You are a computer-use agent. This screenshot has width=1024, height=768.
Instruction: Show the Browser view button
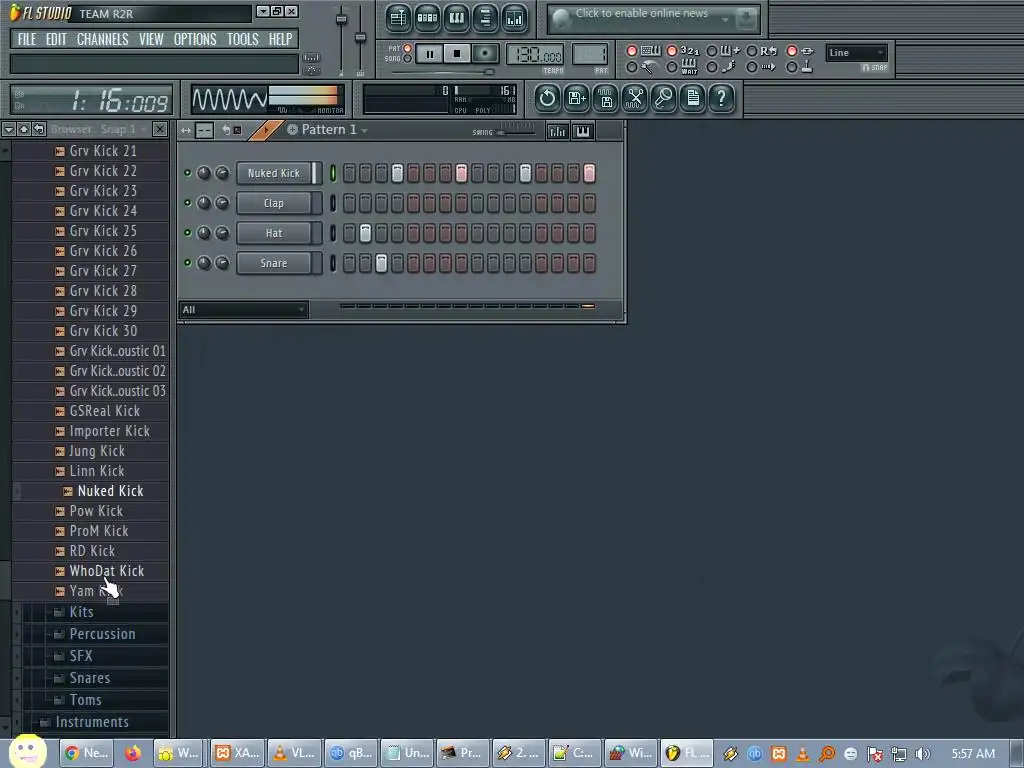click(x=485, y=18)
